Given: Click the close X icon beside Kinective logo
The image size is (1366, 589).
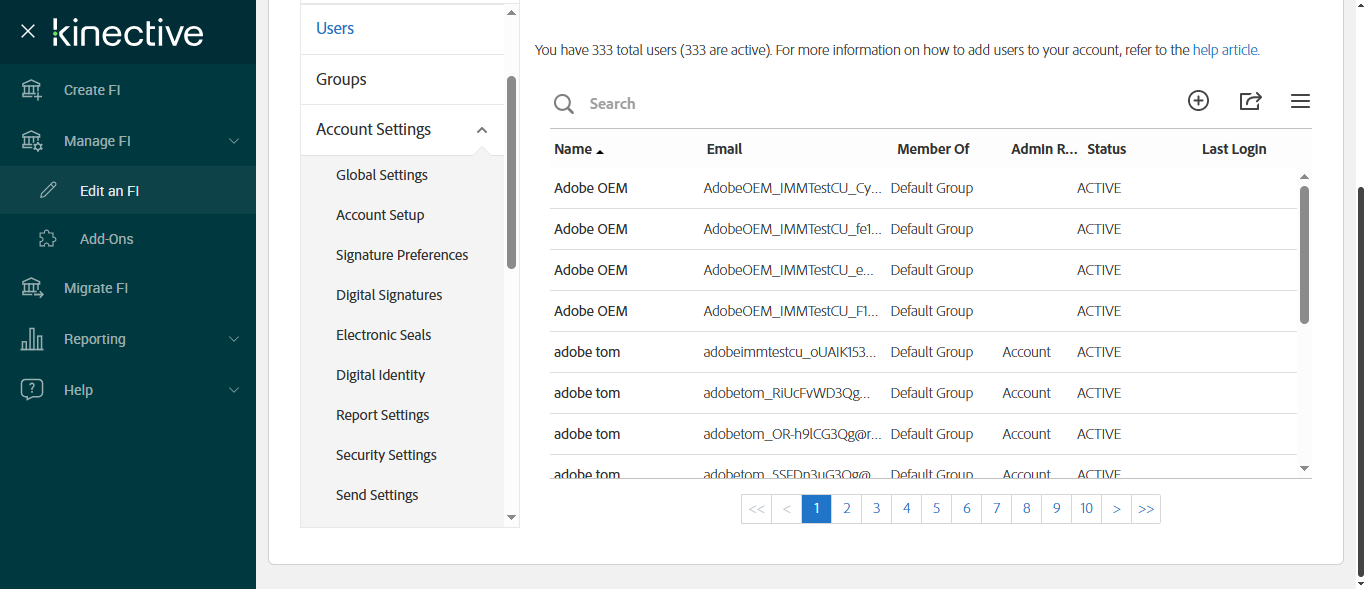Looking at the screenshot, I should pos(28,32).
